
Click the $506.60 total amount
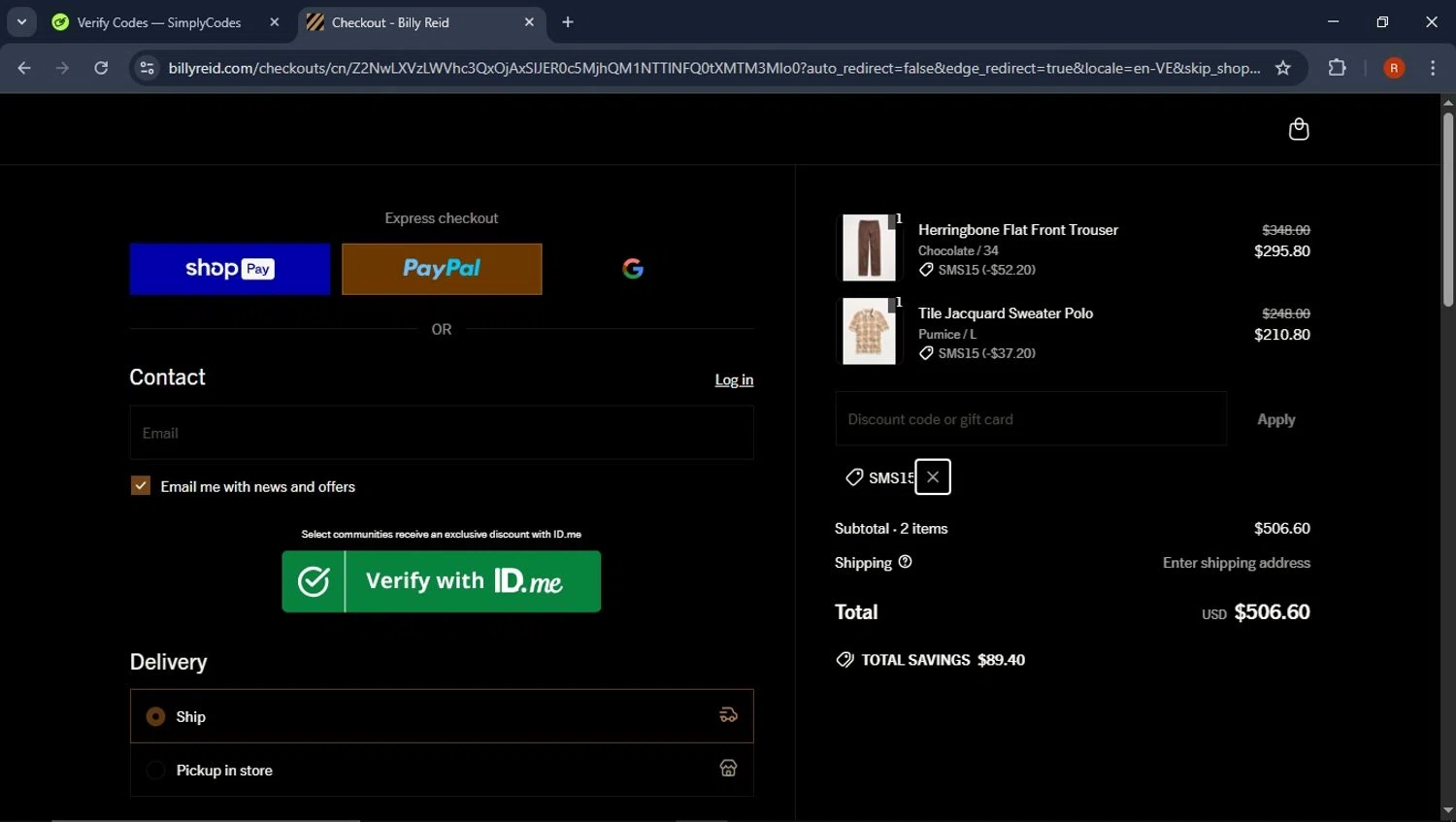coord(1272,612)
